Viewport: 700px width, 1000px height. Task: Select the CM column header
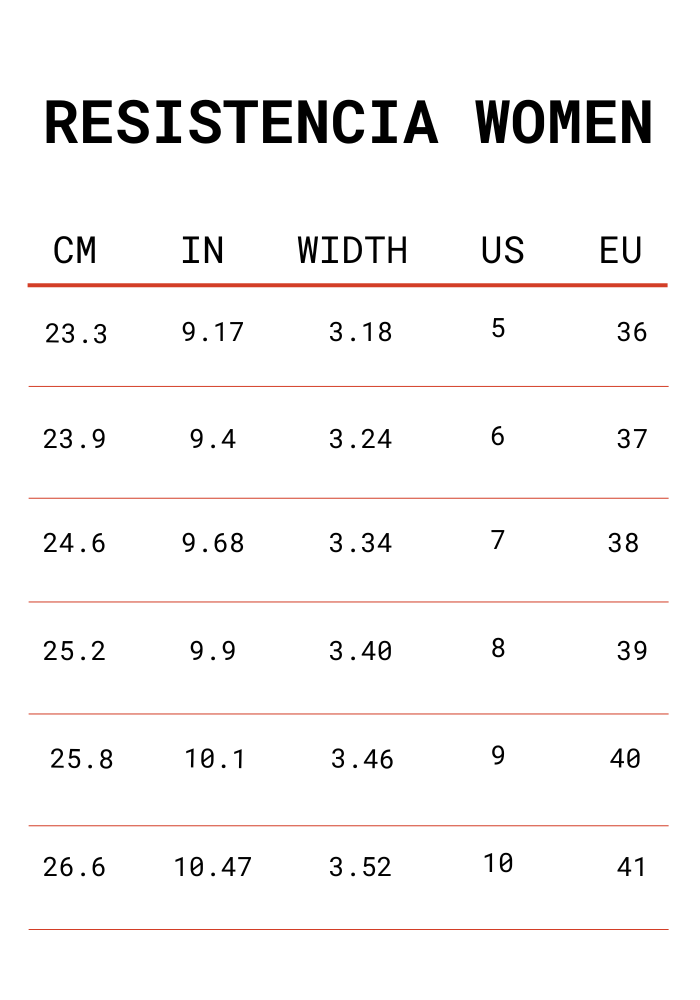click(75, 250)
